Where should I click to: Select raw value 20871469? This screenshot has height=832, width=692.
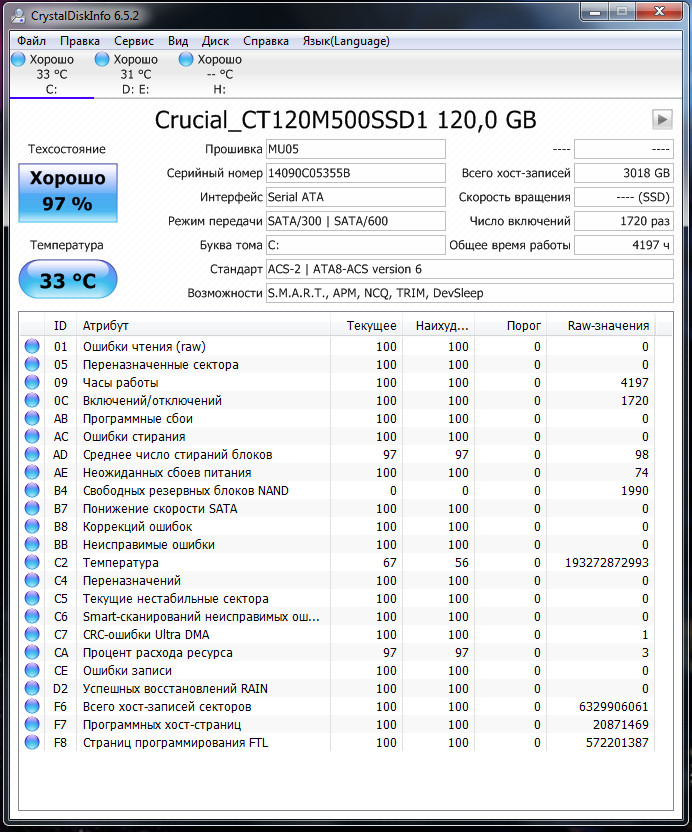(621, 725)
